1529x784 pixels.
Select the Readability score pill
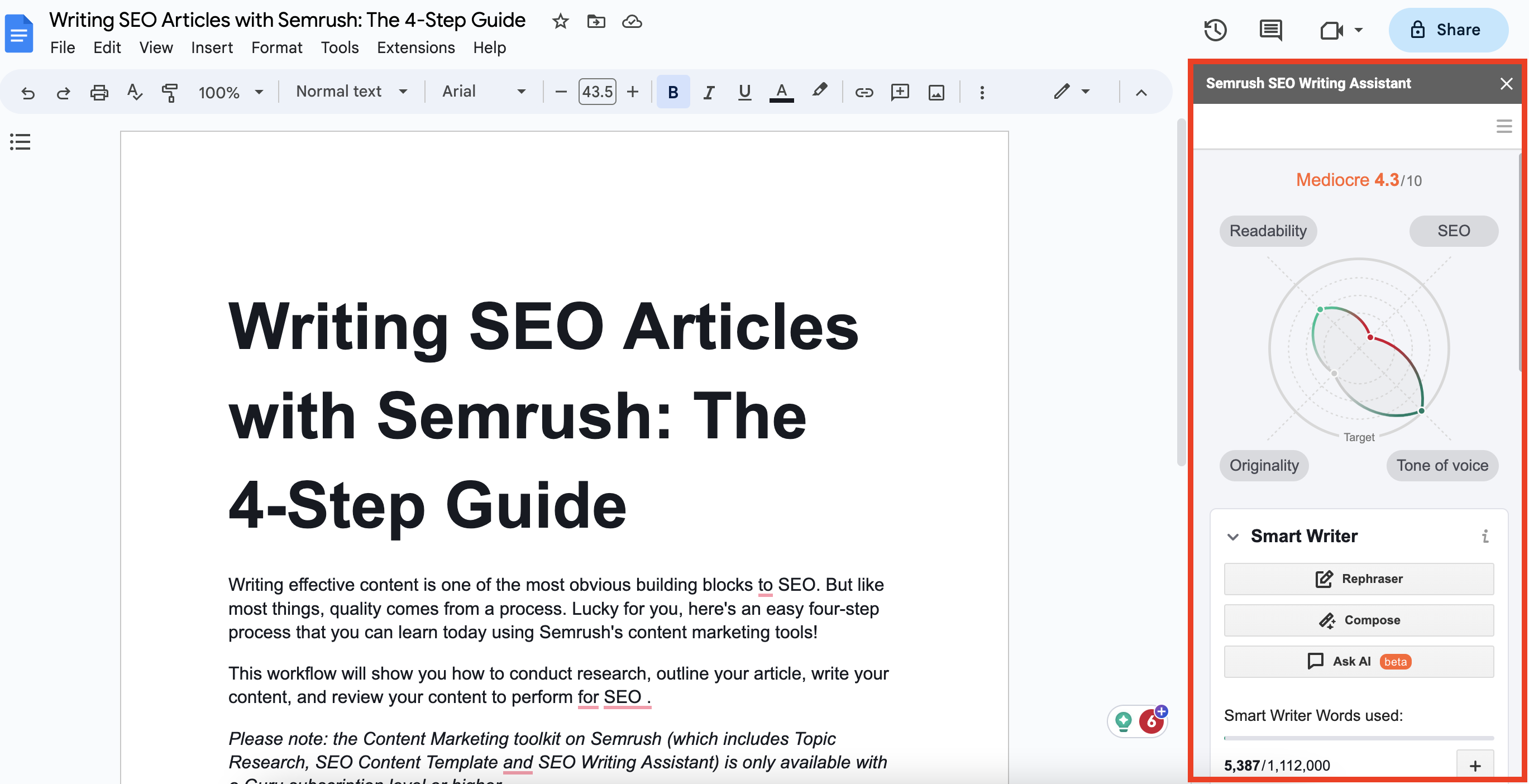point(1268,231)
